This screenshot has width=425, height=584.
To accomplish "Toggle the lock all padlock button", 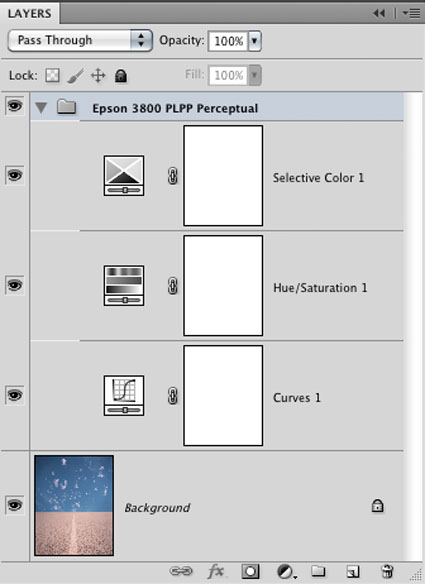I will pos(121,76).
